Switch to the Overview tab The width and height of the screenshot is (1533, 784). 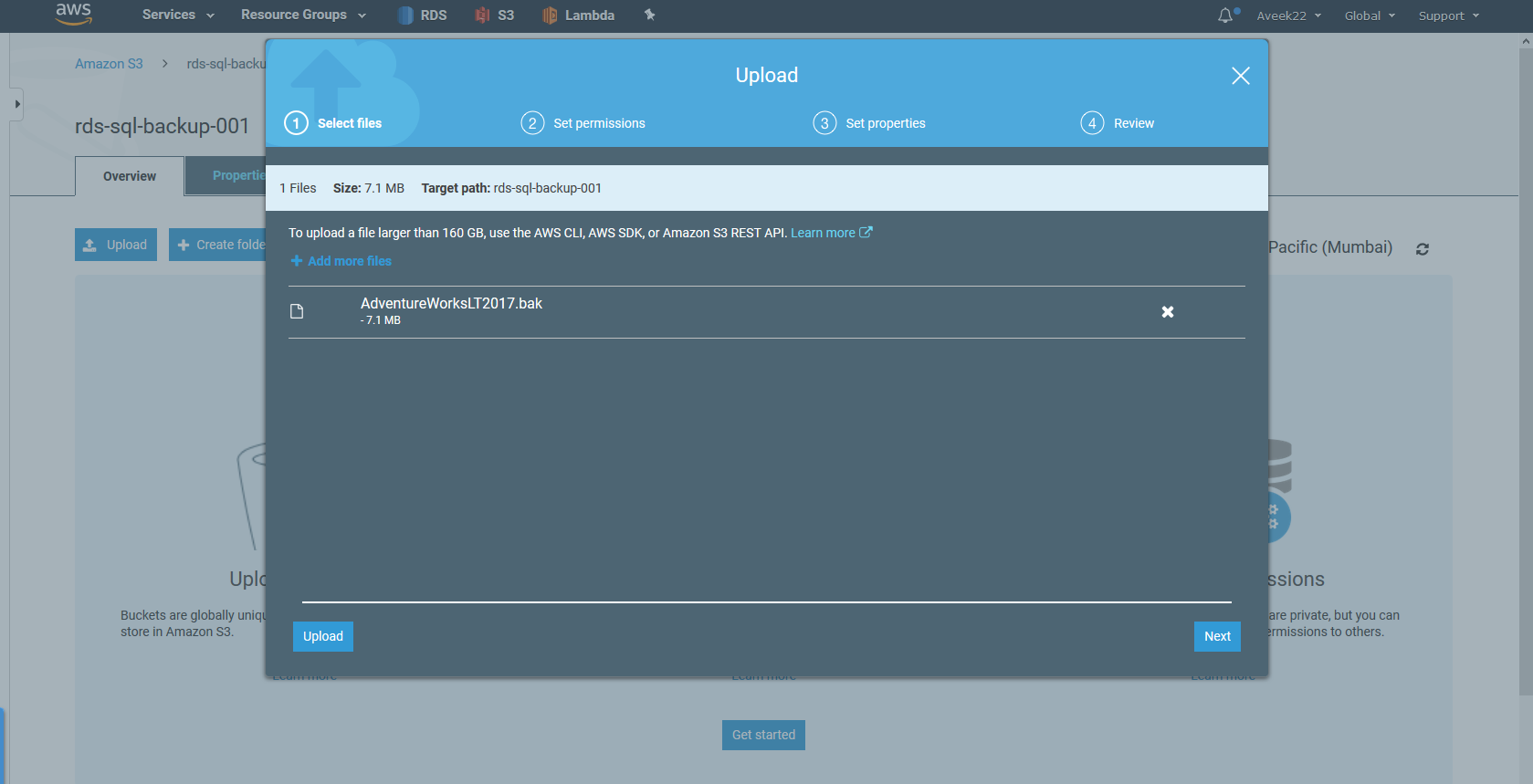(130, 176)
